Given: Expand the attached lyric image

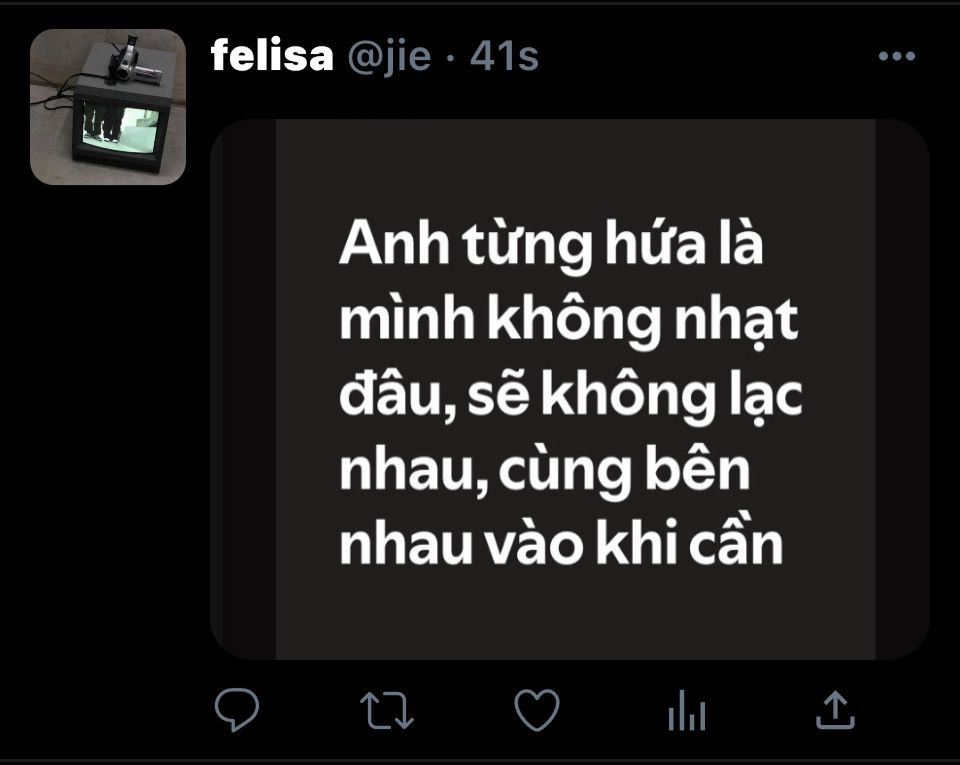Looking at the screenshot, I should (570, 389).
